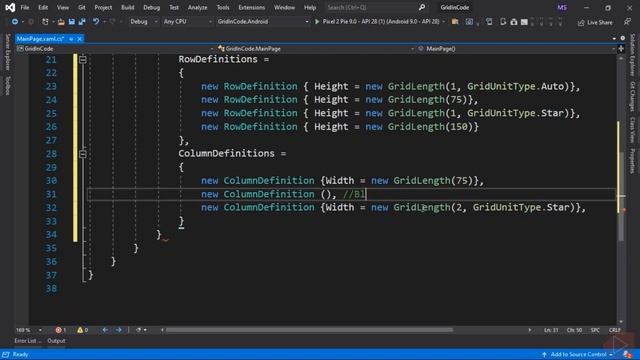Click the Navigate Backward toolbar icon
Image resolution: width=640 pixels, height=360 pixels.
coord(14,22)
